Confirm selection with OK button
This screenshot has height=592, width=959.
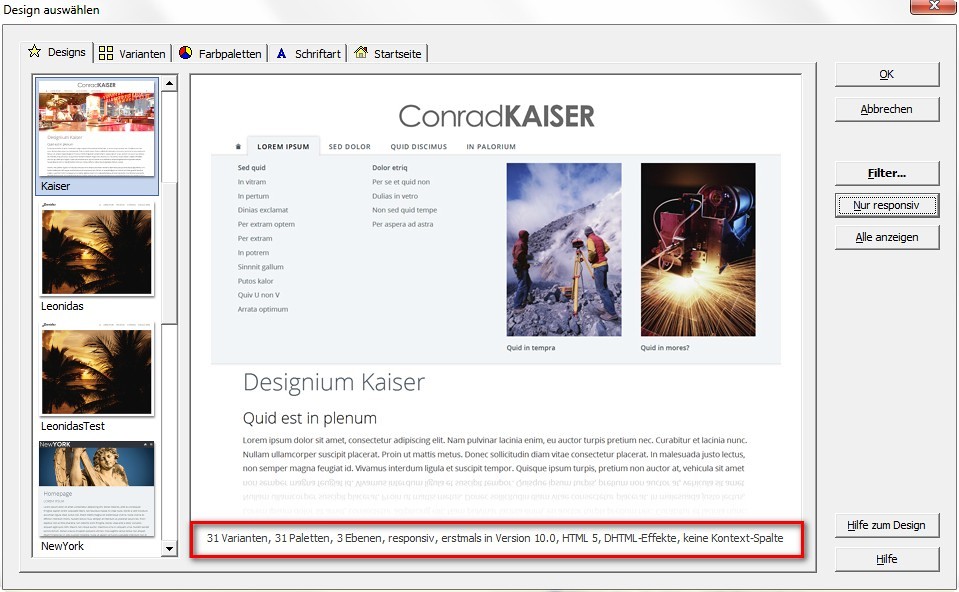point(887,75)
